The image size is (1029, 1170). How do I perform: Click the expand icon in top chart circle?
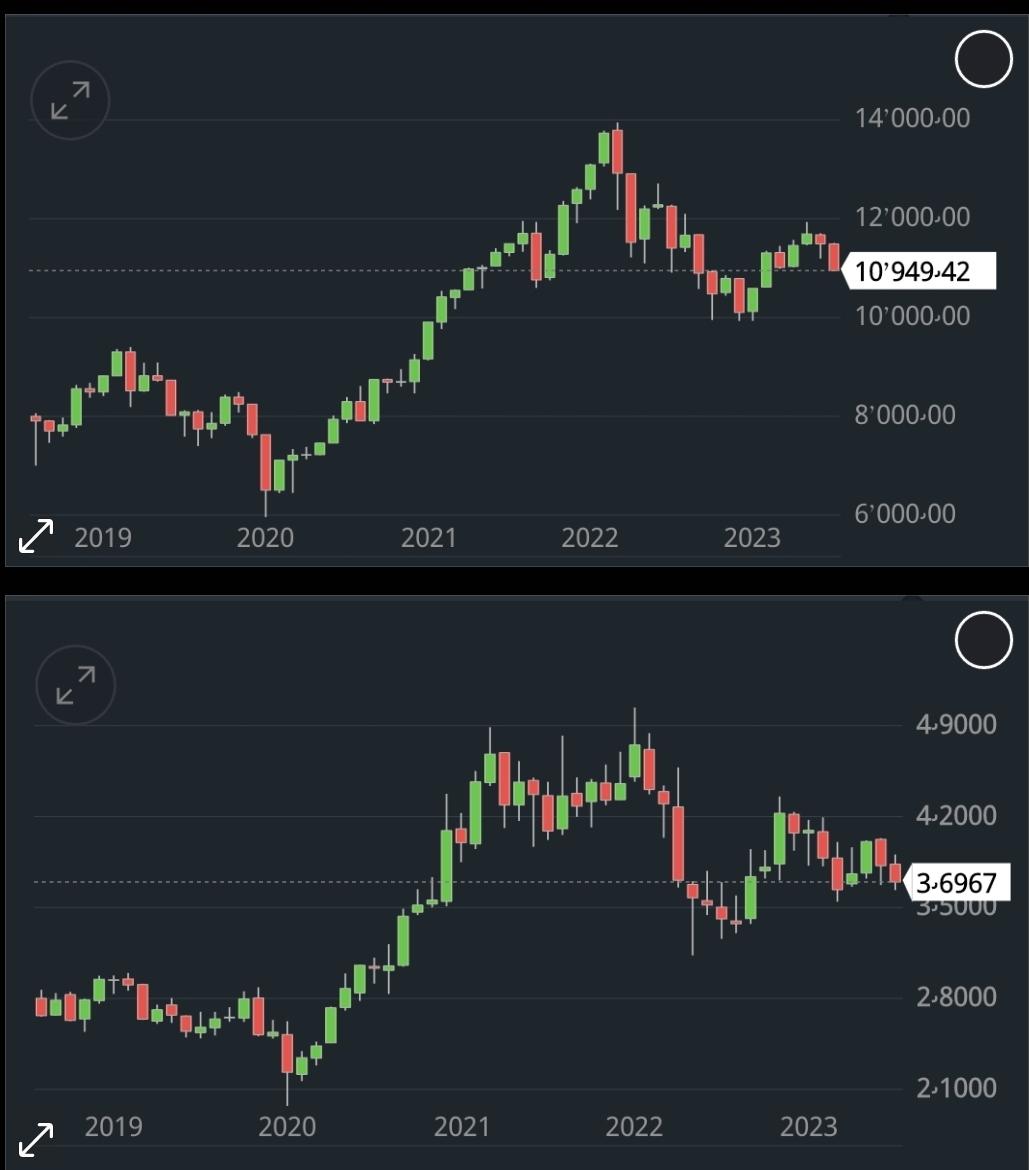click(x=70, y=100)
